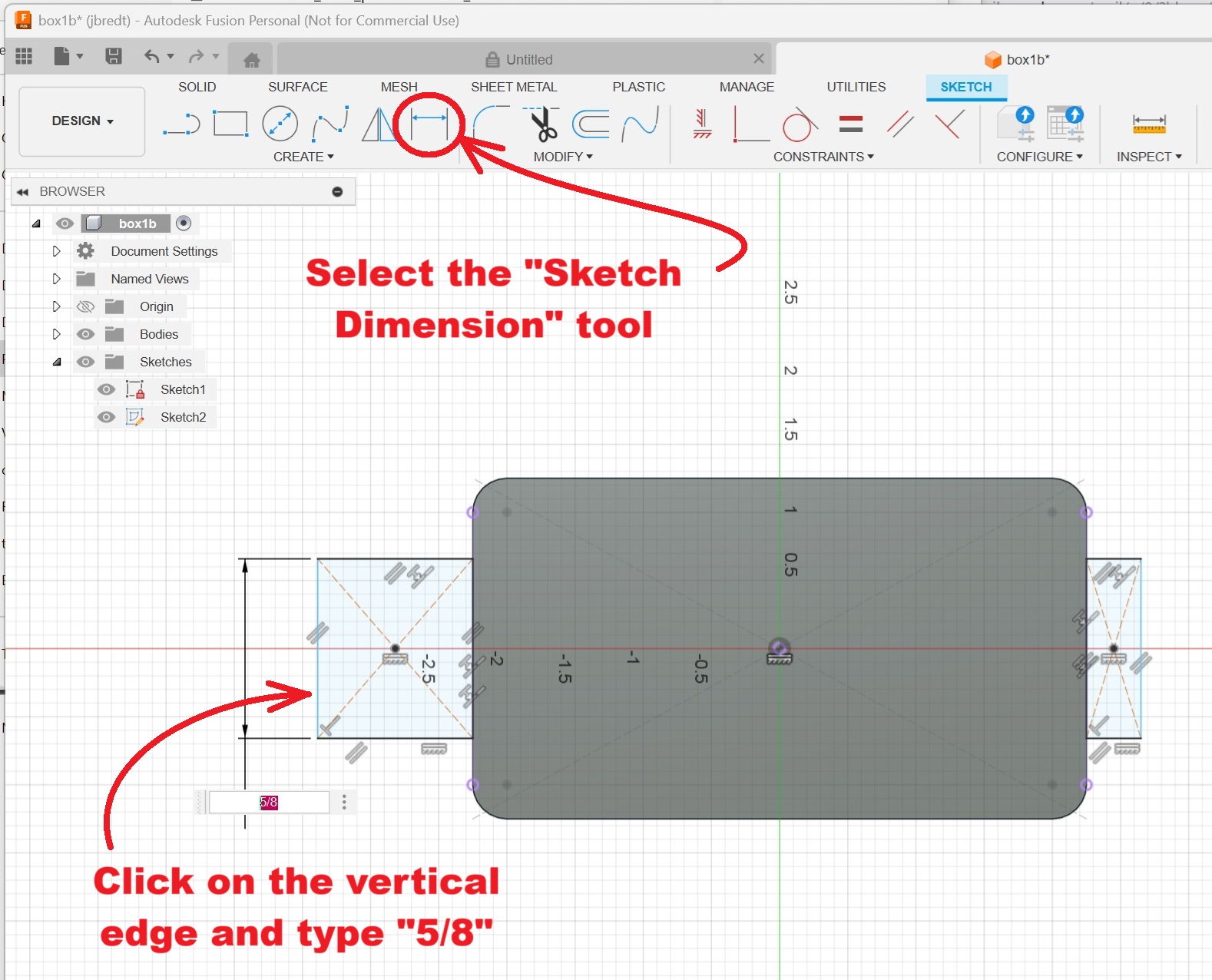Activate the box1b component radio button

click(x=184, y=223)
